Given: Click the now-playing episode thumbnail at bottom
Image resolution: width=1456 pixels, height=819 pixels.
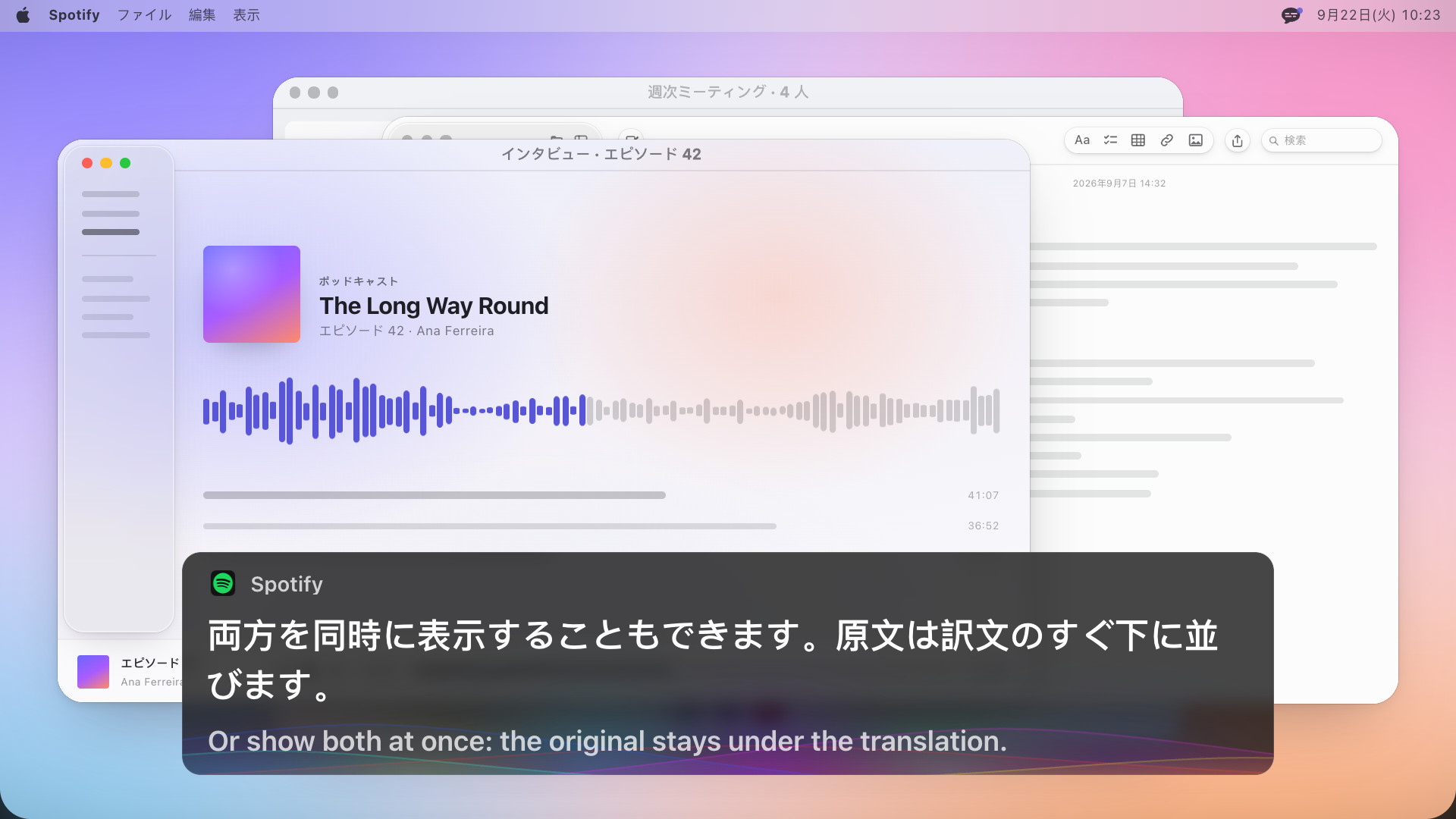Looking at the screenshot, I should point(93,672).
